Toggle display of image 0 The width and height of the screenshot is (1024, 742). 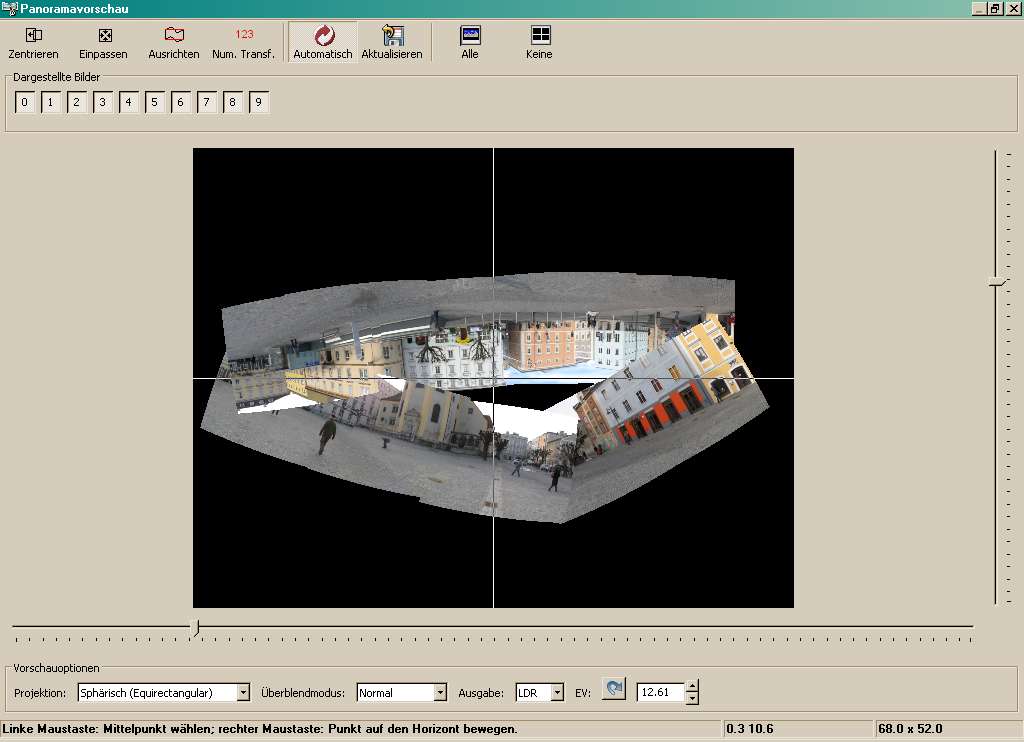(26, 102)
